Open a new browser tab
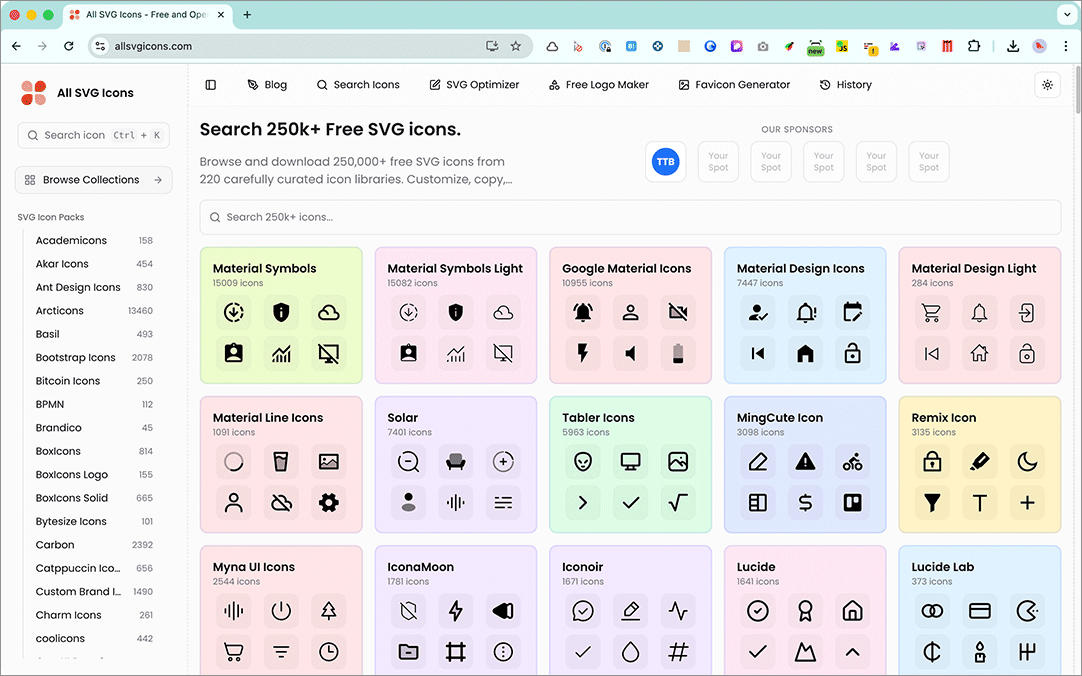This screenshot has height=676, width=1082. click(x=247, y=14)
